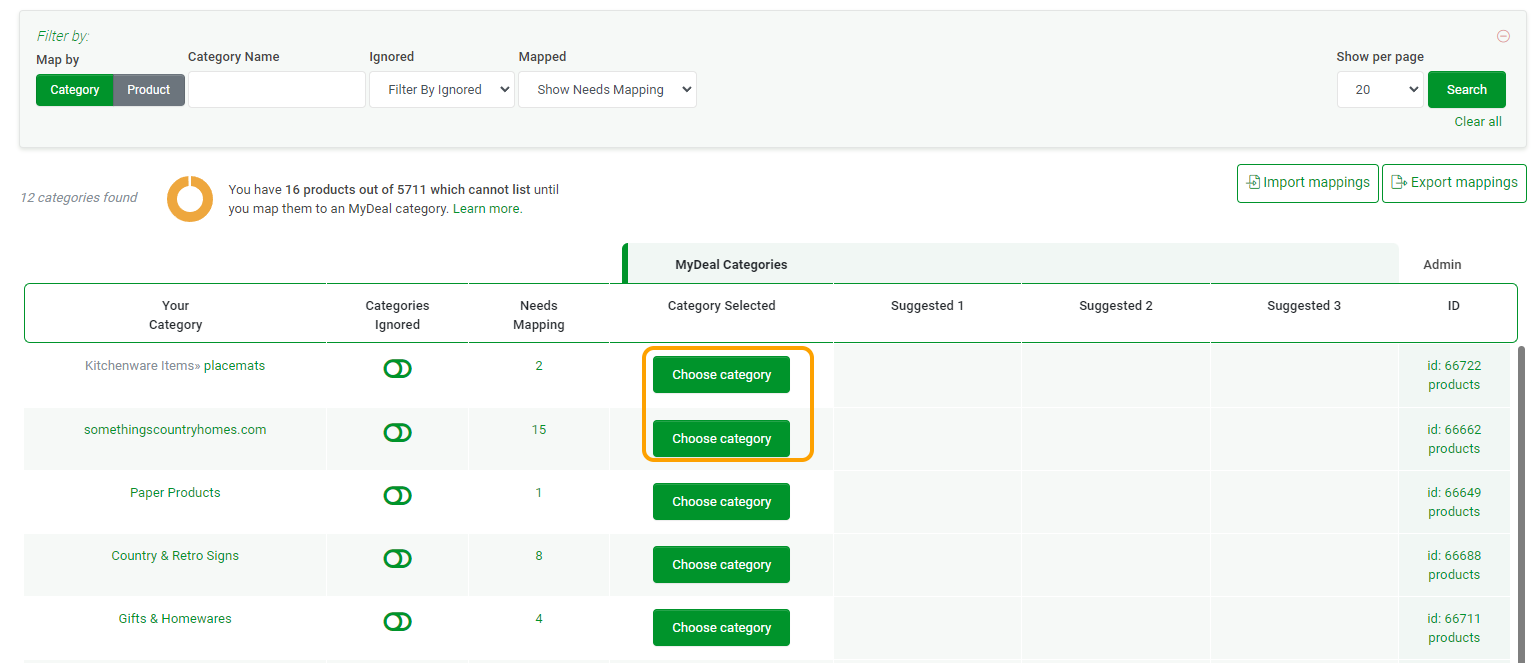
Task: Click the Category Selected column header
Action: click(721, 306)
